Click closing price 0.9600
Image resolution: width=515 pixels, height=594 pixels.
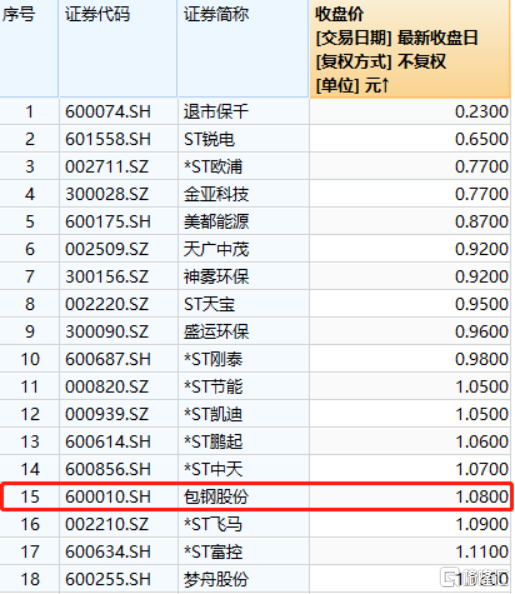pos(481,332)
